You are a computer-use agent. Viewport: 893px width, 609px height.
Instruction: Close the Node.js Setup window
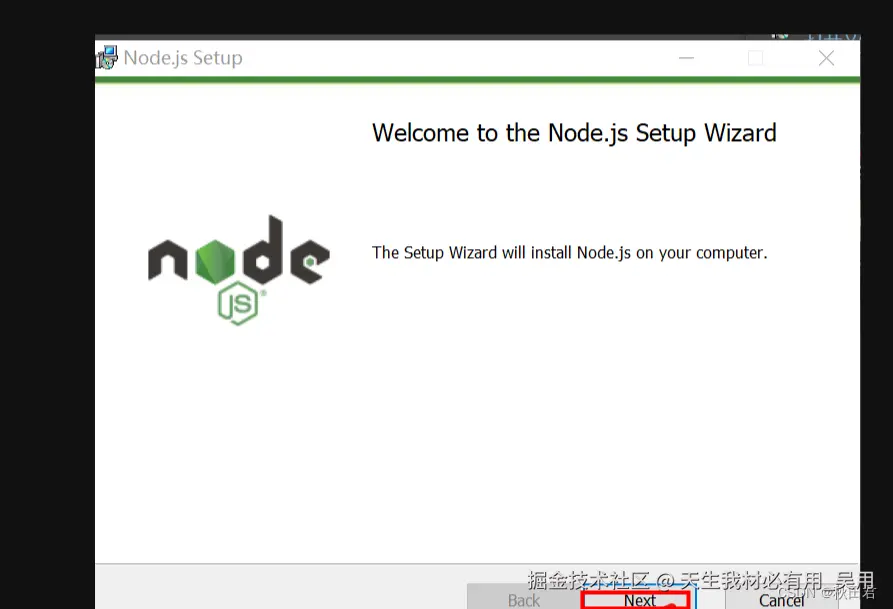click(826, 58)
